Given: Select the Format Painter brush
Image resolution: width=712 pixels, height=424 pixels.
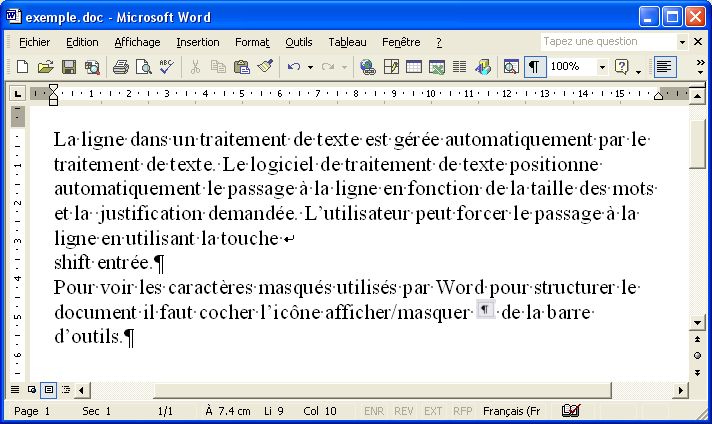Looking at the screenshot, I should (x=265, y=67).
